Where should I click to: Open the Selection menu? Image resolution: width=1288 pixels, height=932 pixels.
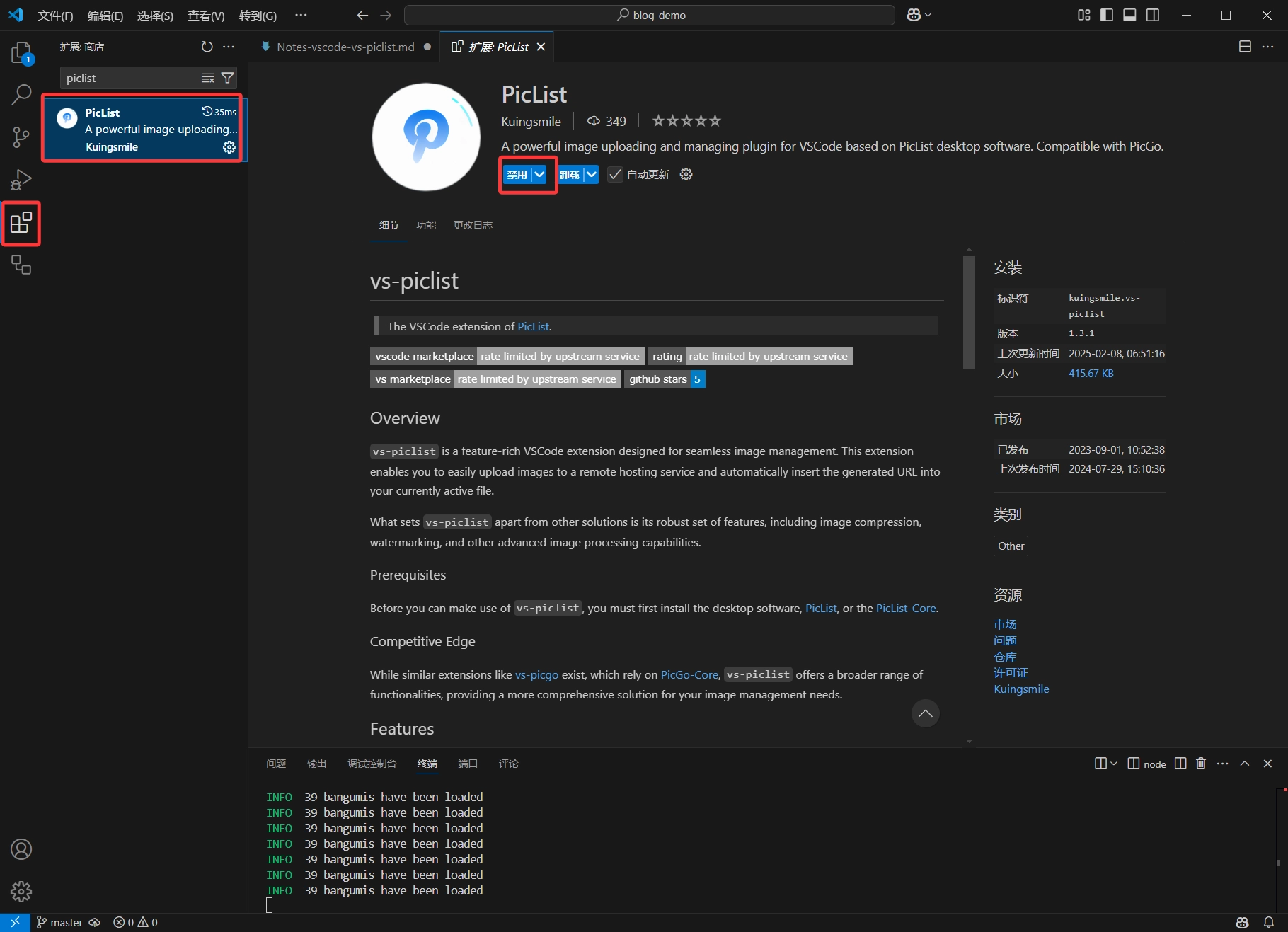[x=155, y=16]
